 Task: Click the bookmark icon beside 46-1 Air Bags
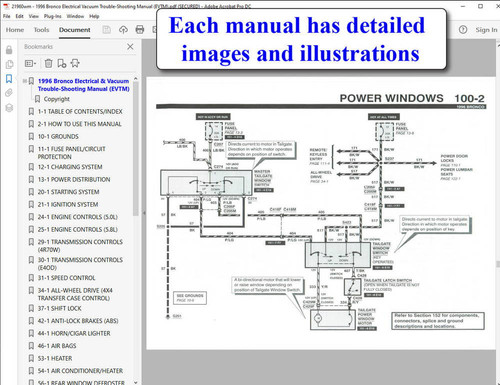(x=31, y=346)
